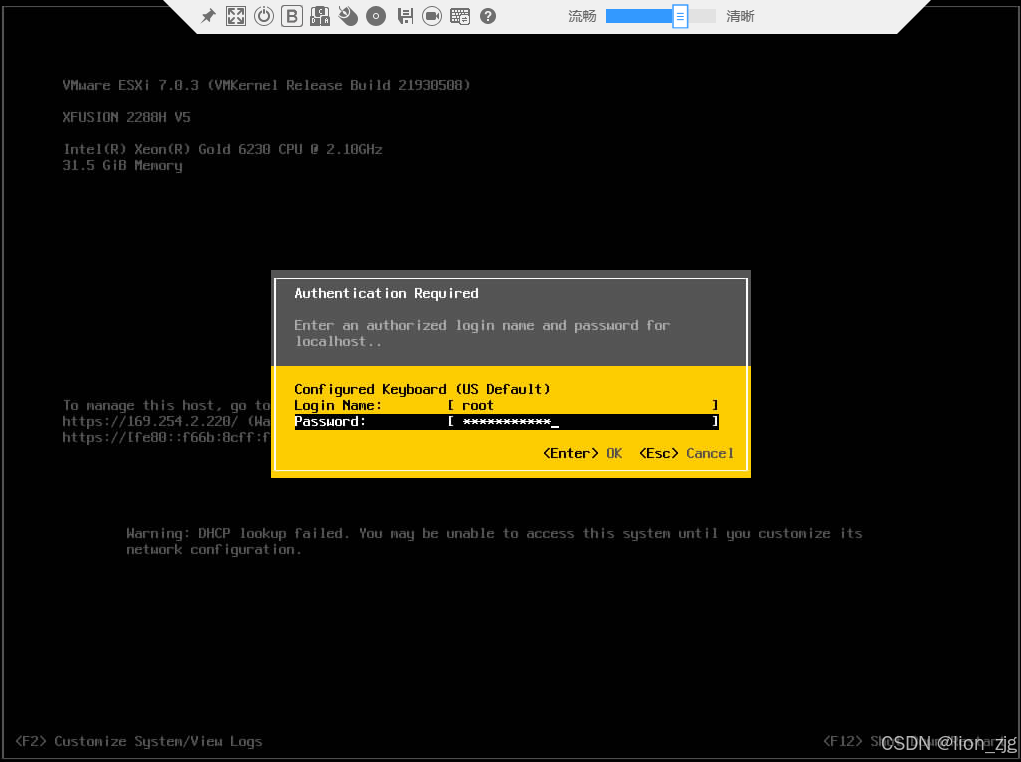Click the VMware ESXi 7.0.3 version line
The width and height of the screenshot is (1021, 762).
(x=266, y=85)
